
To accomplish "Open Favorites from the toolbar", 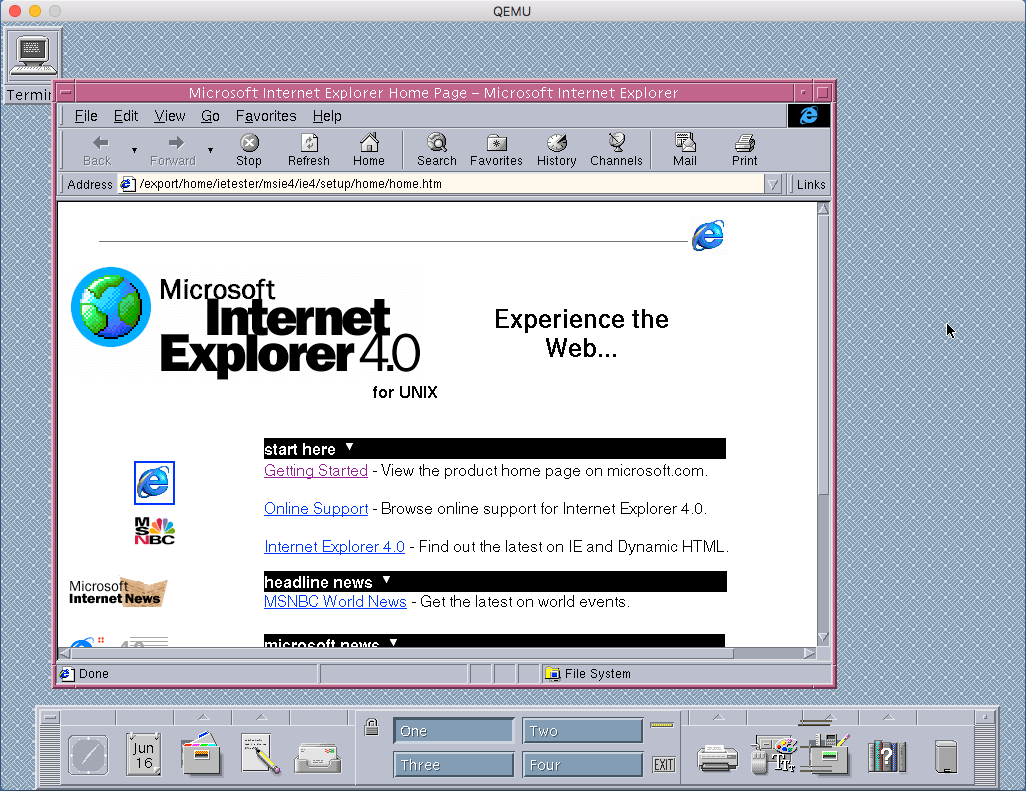I will click(x=496, y=150).
